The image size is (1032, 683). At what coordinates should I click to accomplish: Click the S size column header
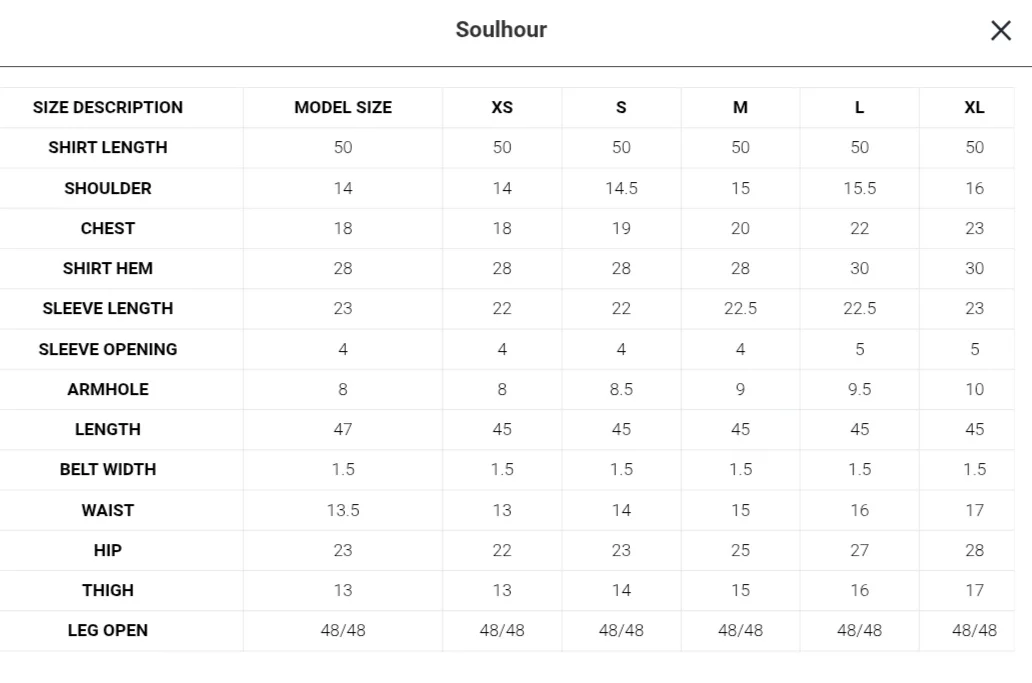(x=621, y=108)
